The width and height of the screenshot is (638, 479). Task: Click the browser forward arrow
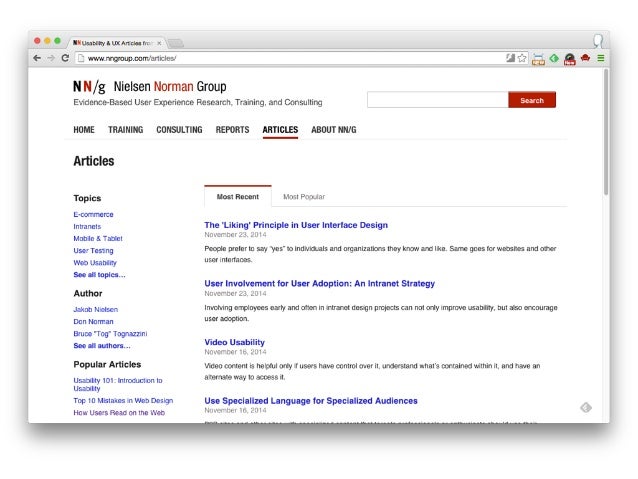(x=51, y=58)
